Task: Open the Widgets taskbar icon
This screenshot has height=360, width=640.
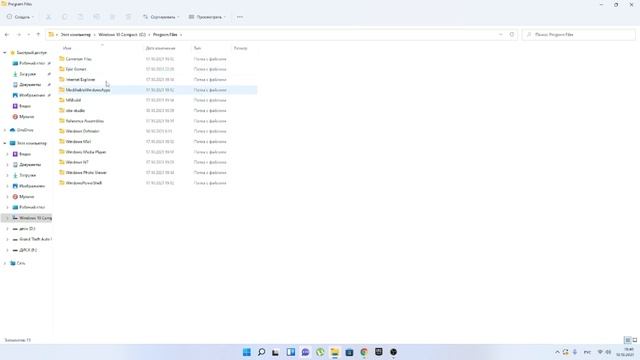Action: 291,352
